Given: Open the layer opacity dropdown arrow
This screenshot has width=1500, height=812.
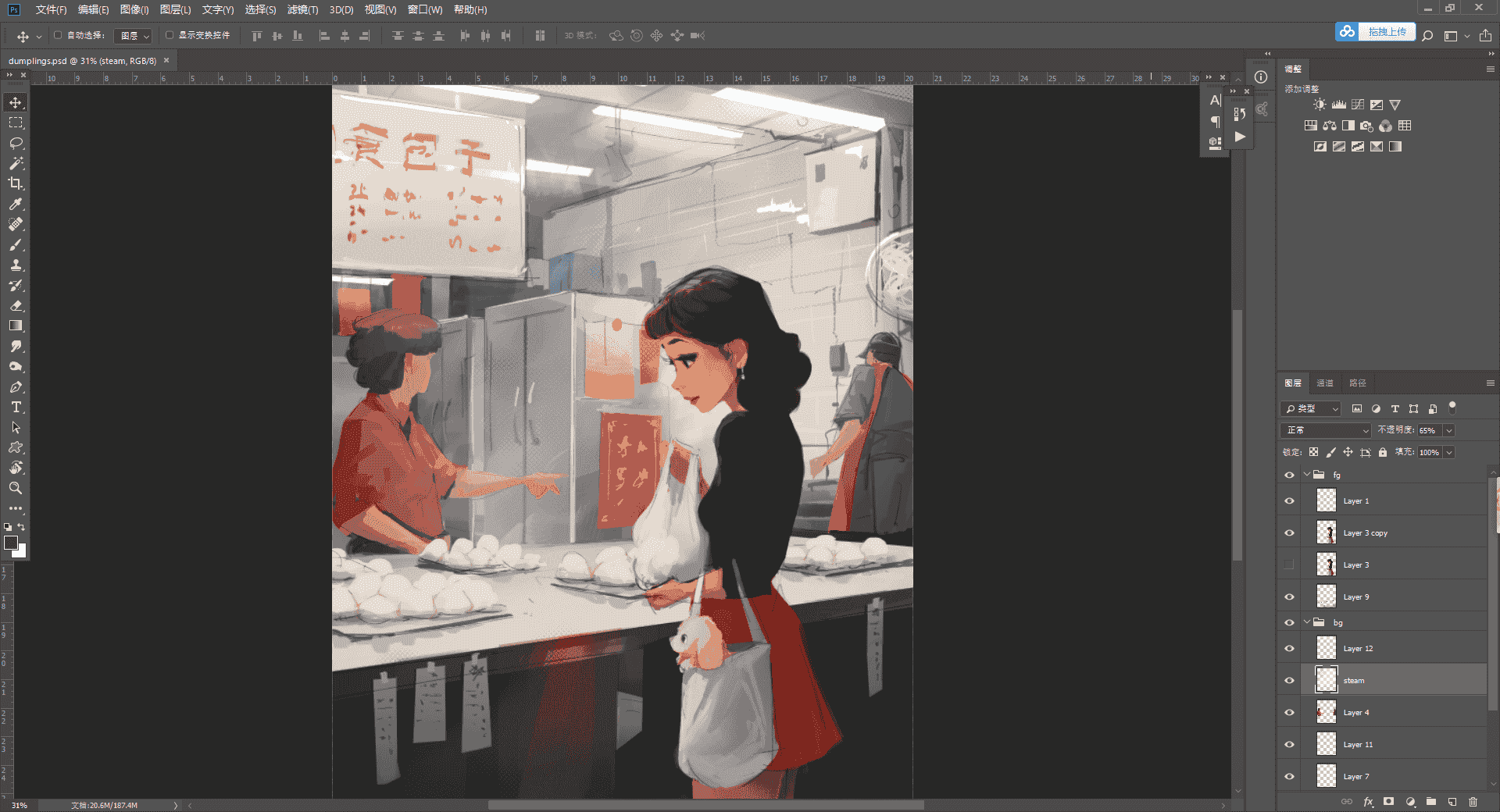Looking at the screenshot, I should 1449,430.
